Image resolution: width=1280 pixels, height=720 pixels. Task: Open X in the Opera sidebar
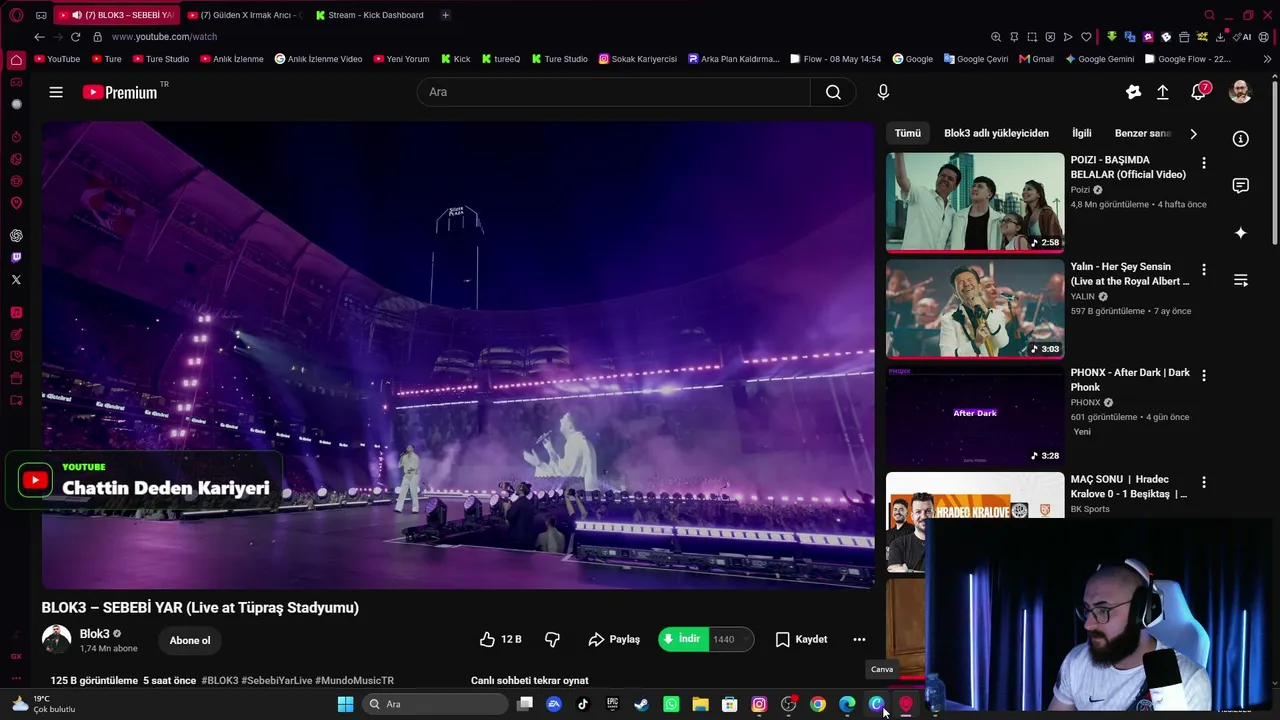(x=16, y=280)
